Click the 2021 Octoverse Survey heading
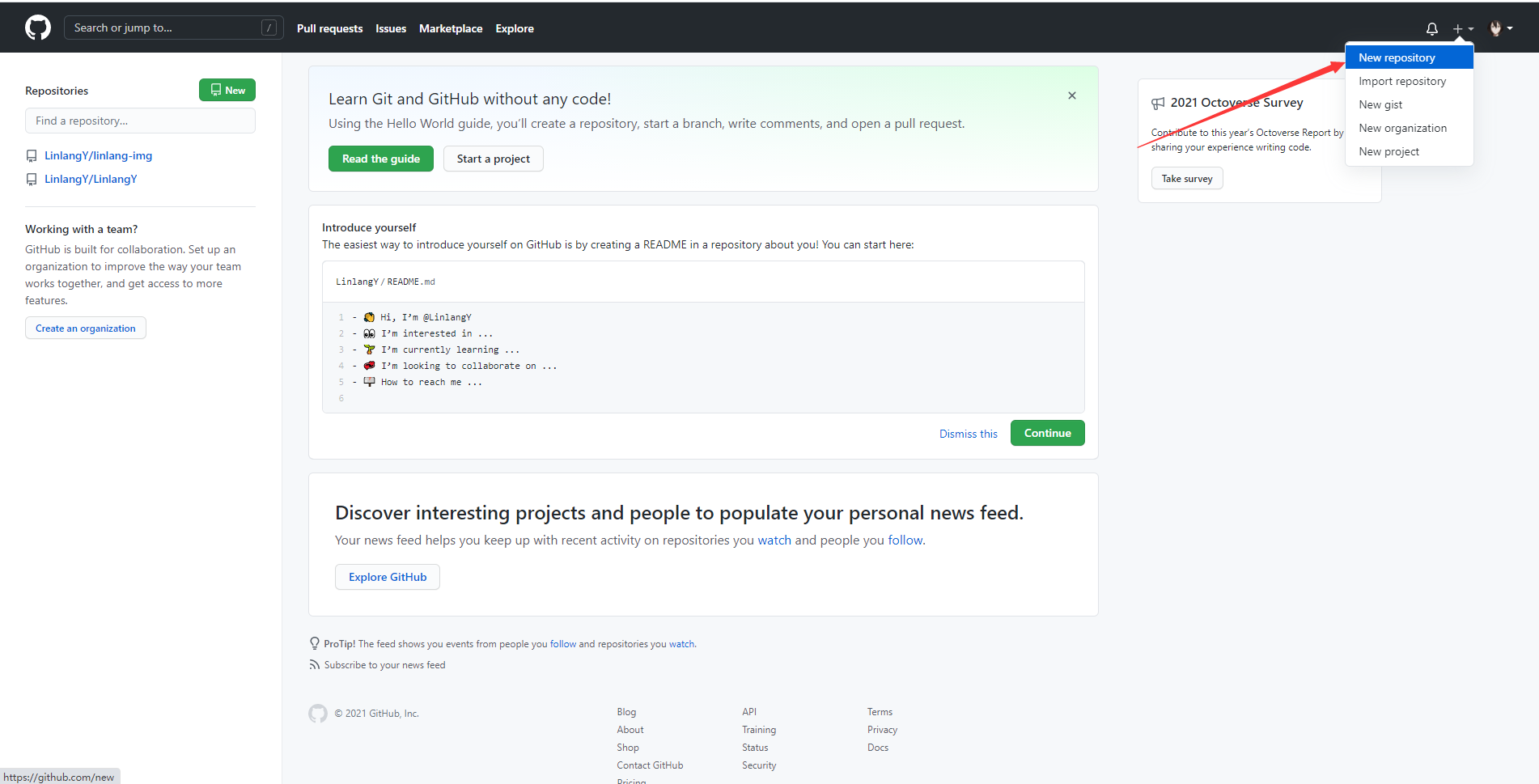Image resolution: width=1539 pixels, height=784 pixels. [1236, 103]
